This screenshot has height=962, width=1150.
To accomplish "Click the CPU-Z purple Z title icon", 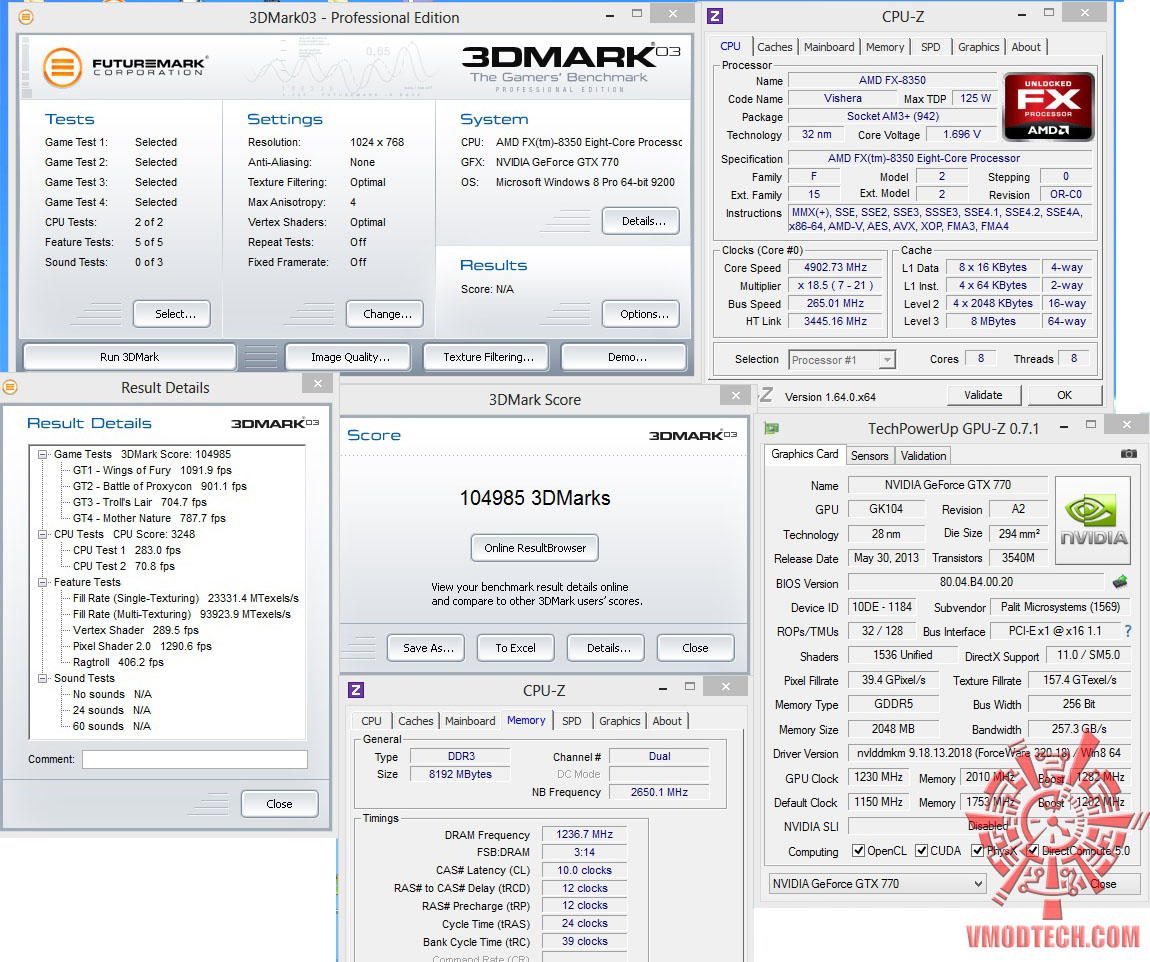I will [715, 15].
